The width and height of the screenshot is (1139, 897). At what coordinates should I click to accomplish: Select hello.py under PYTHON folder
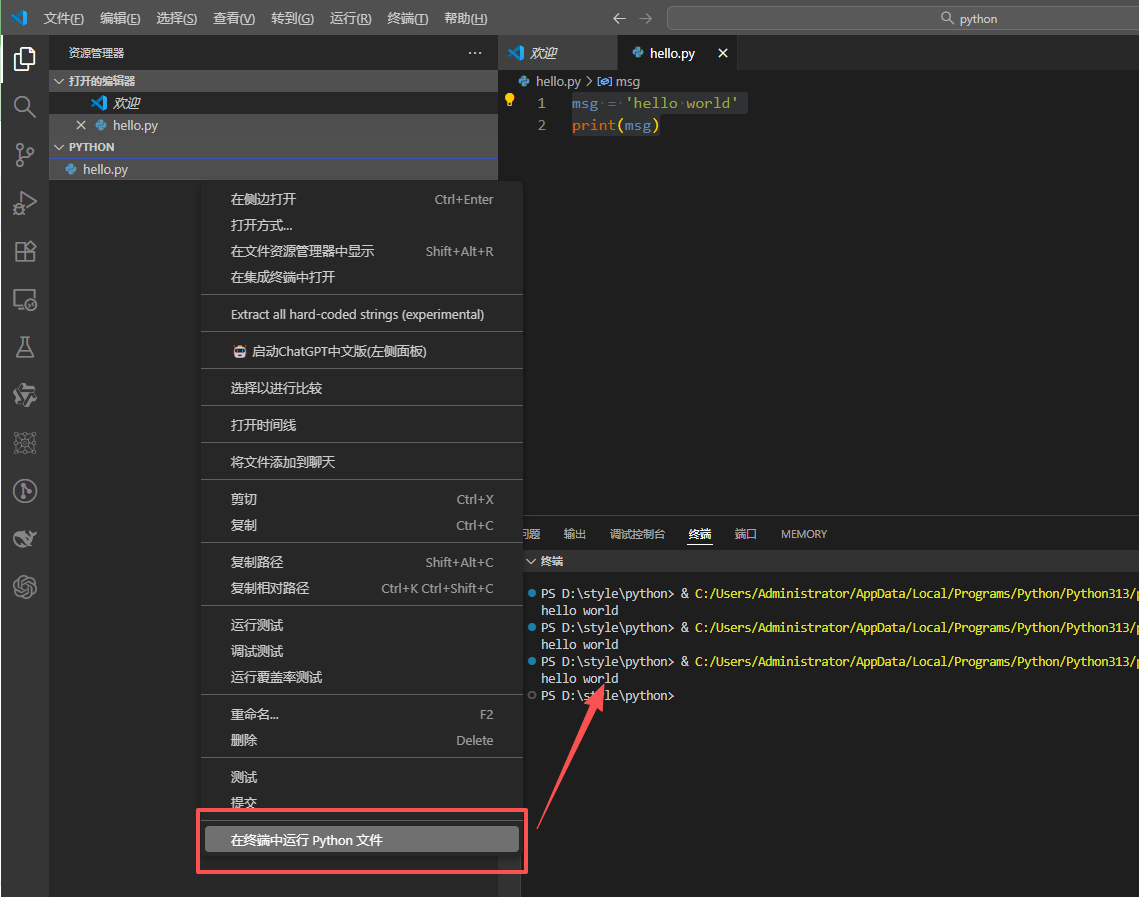pyautogui.click(x=273, y=169)
